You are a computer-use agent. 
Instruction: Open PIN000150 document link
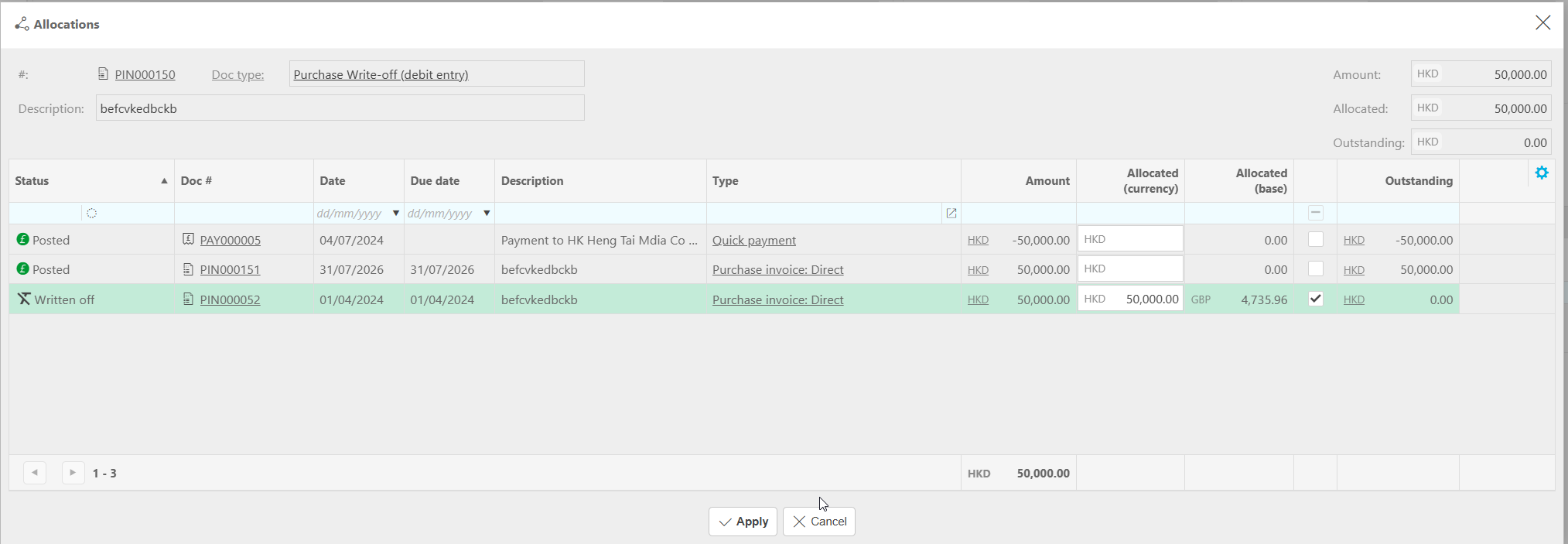tap(145, 74)
